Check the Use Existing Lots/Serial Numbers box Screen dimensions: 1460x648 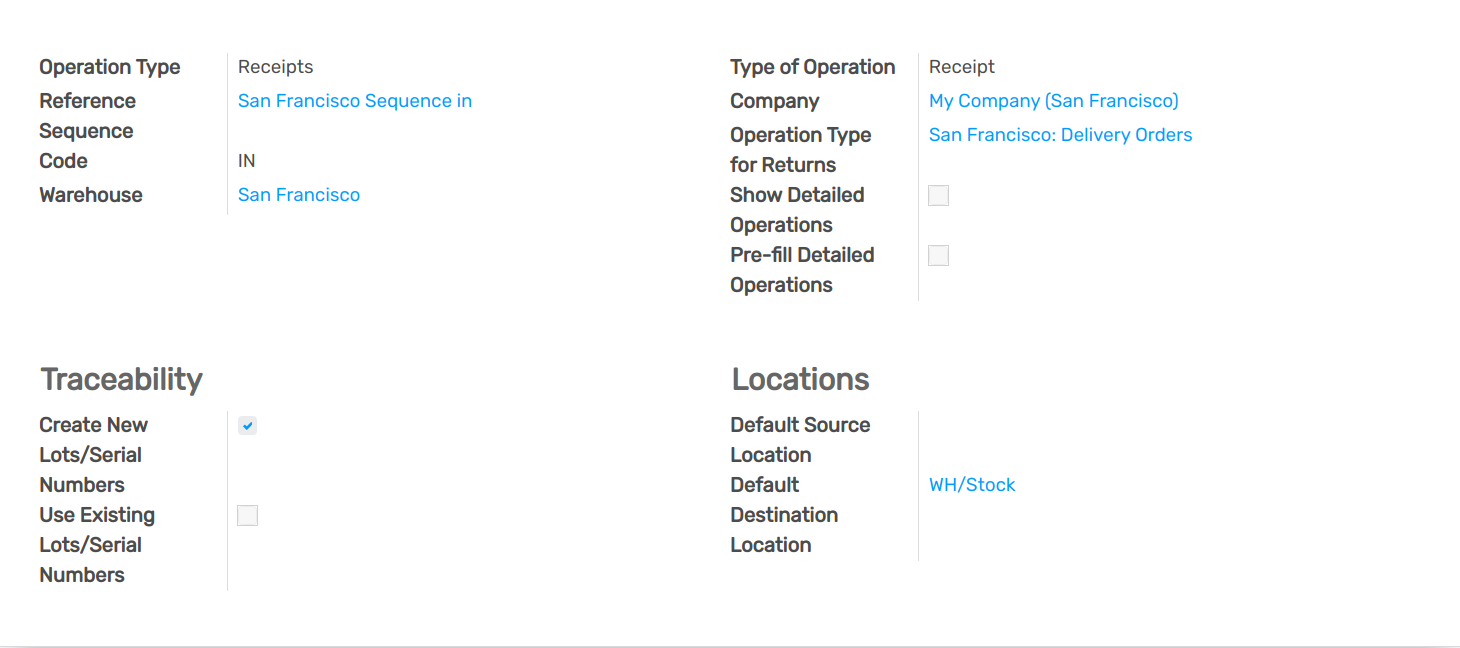[248, 516]
